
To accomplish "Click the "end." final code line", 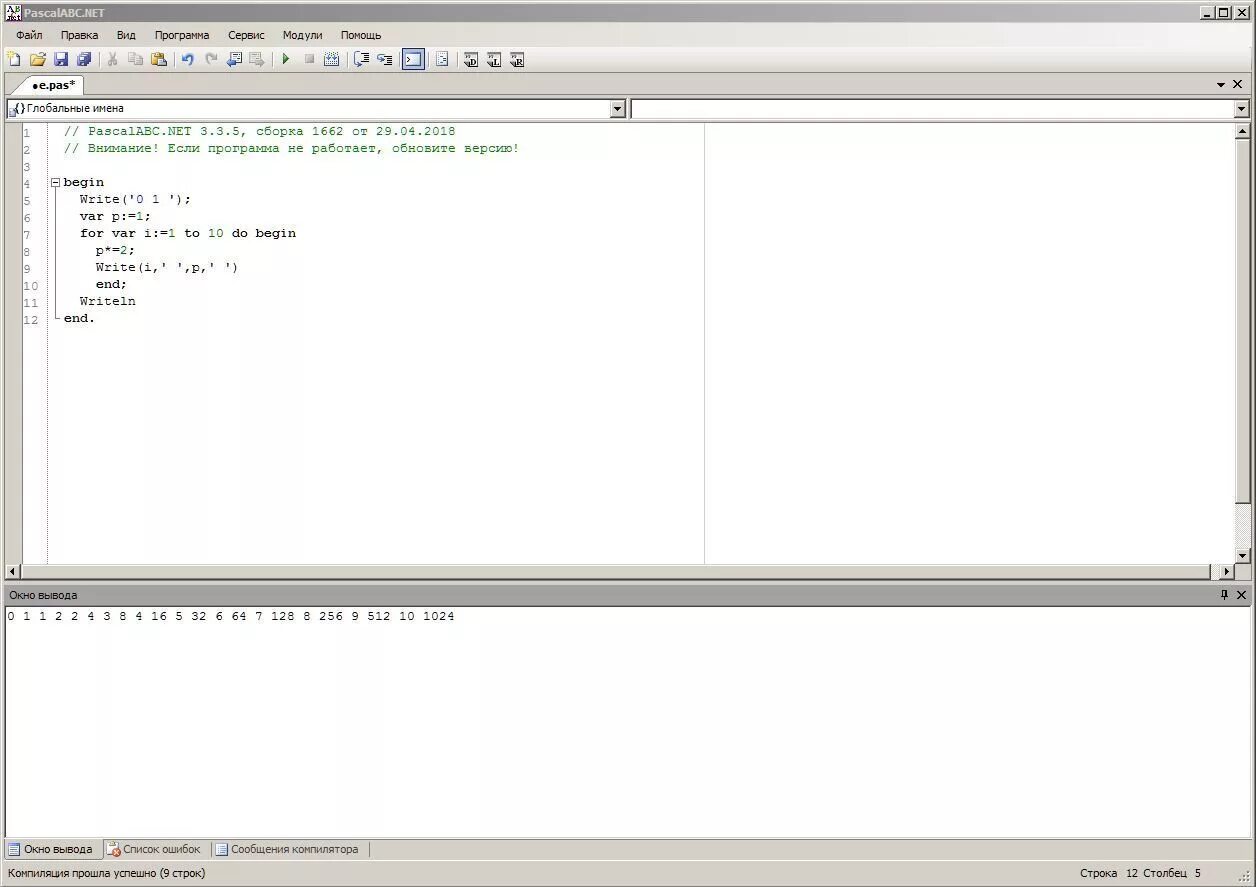I will pyautogui.click(x=79, y=318).
